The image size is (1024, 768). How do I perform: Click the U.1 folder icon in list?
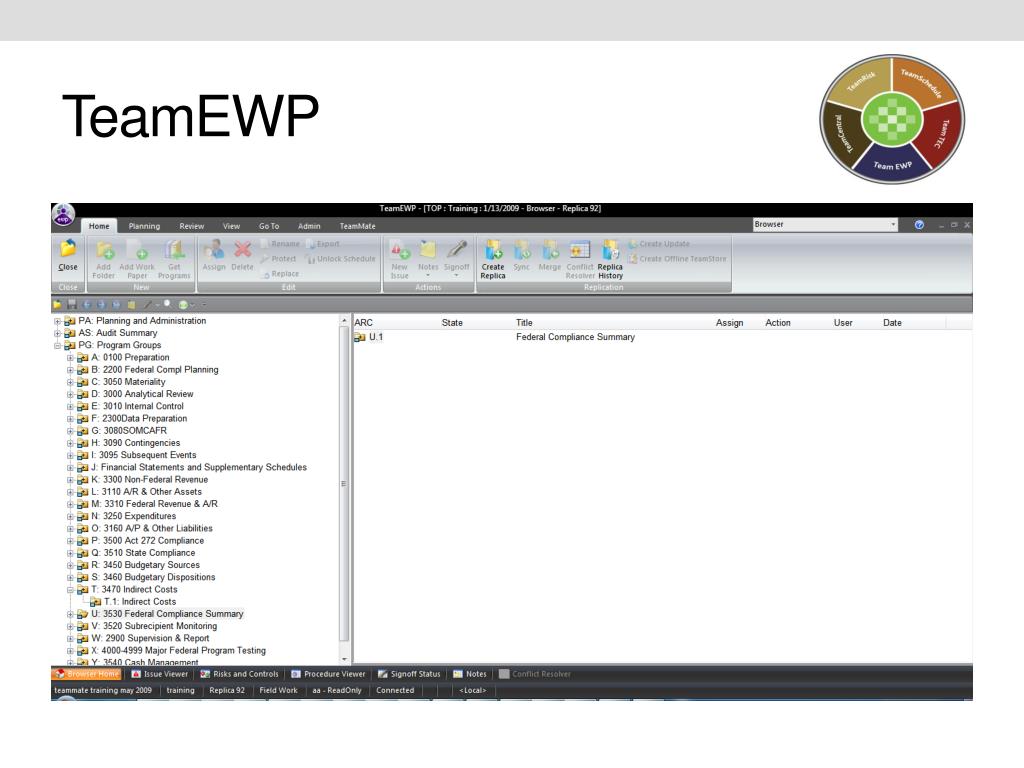tap(360, 337)
